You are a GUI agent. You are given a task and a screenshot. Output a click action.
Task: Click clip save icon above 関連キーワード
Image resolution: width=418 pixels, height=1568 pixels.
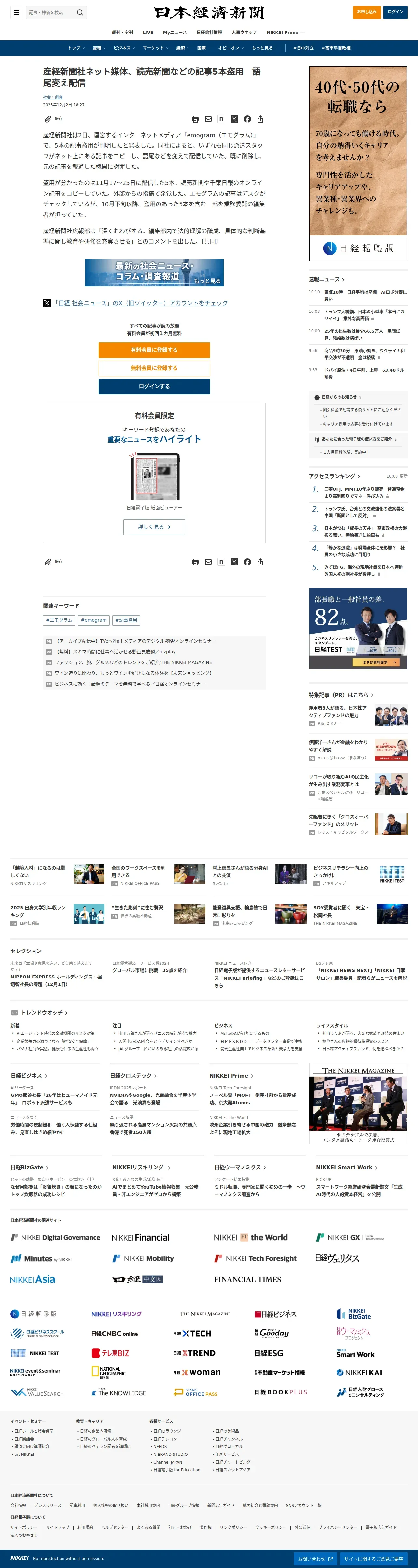tap(48, 561)
